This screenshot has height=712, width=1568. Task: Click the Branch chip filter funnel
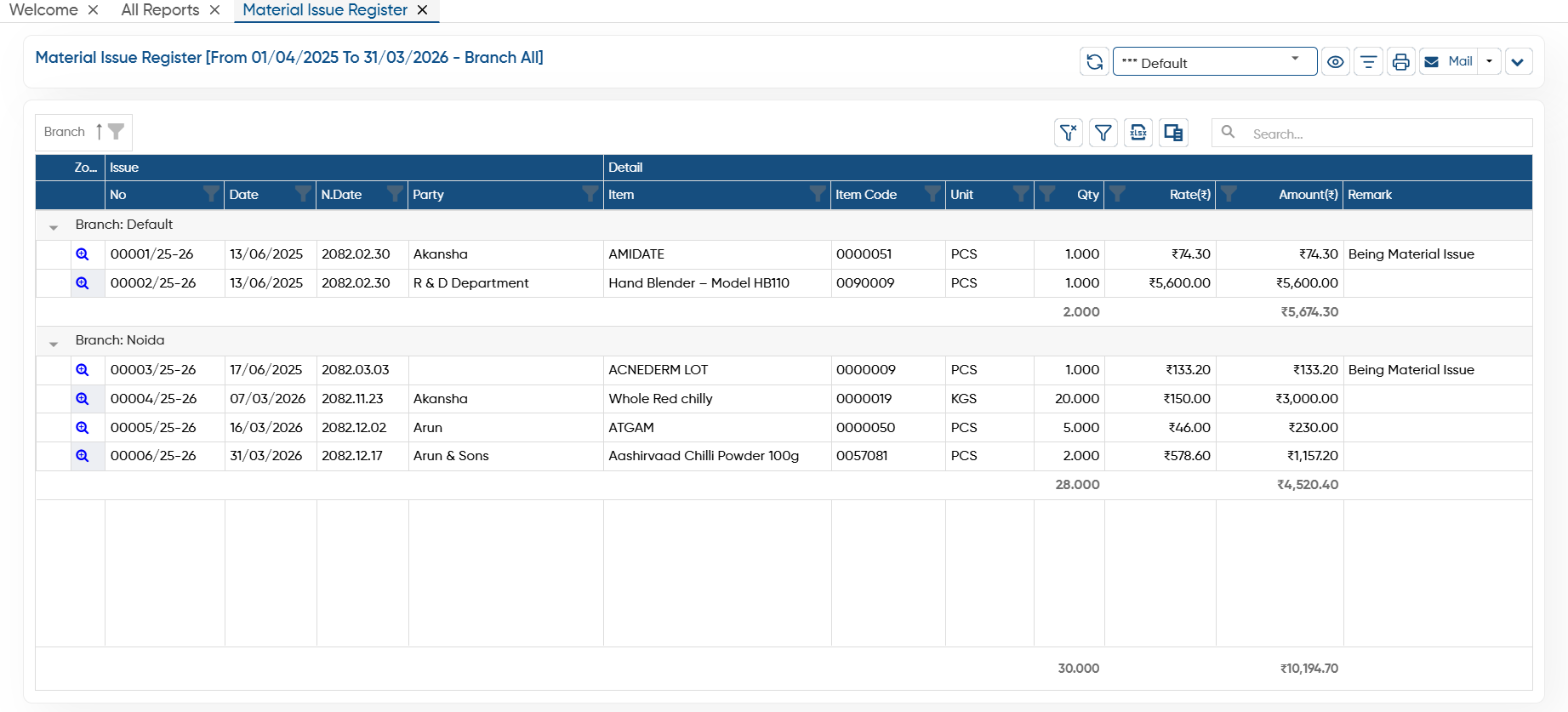pos(116,131)
